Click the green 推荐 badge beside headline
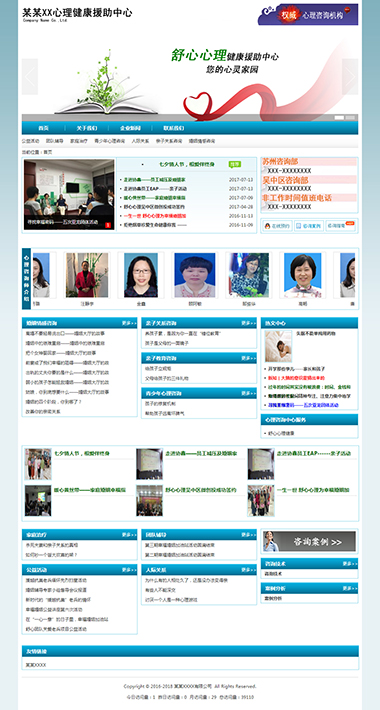This screenshot has width=380, height=710. point(235,164)
